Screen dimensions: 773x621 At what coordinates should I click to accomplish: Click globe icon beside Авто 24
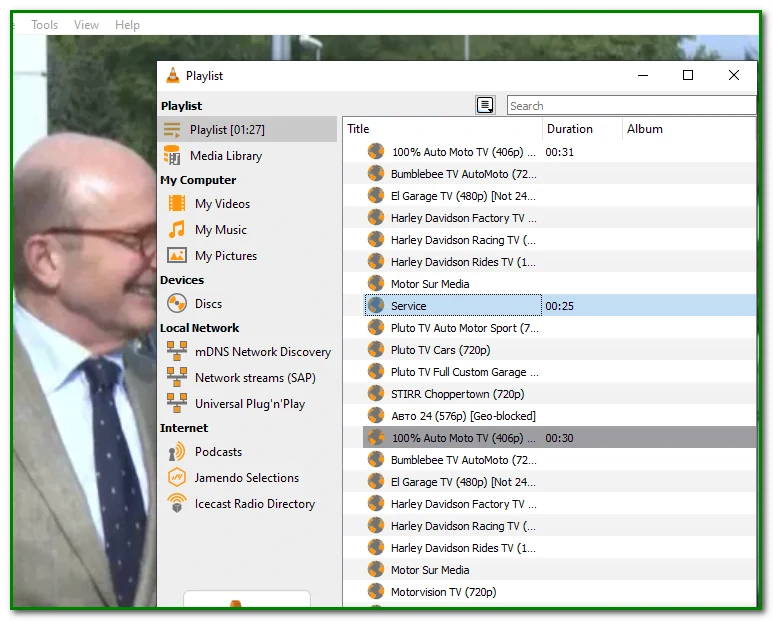point(376,416)
